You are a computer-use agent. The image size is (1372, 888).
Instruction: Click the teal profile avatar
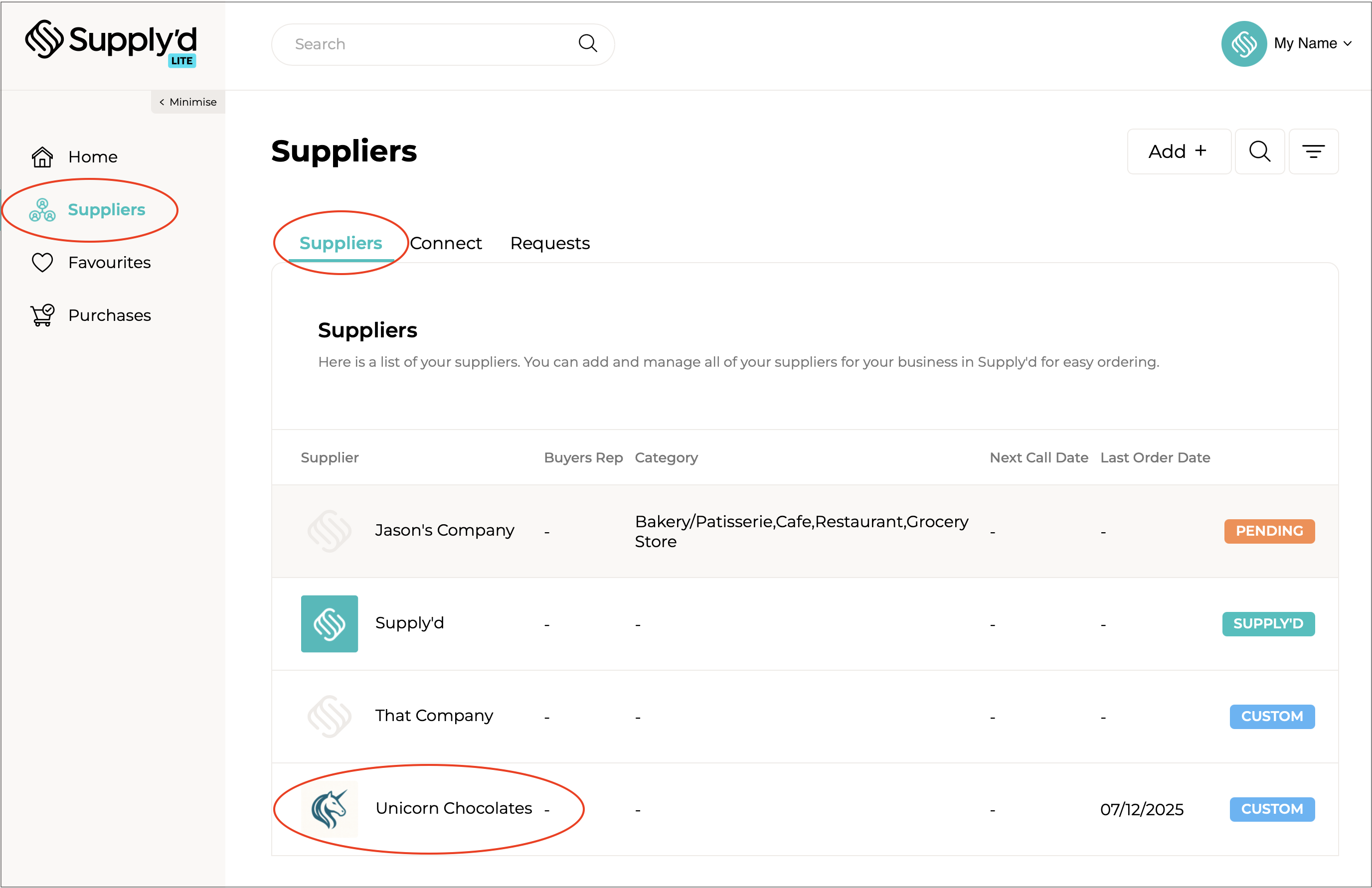click(x=1243, y=44)
